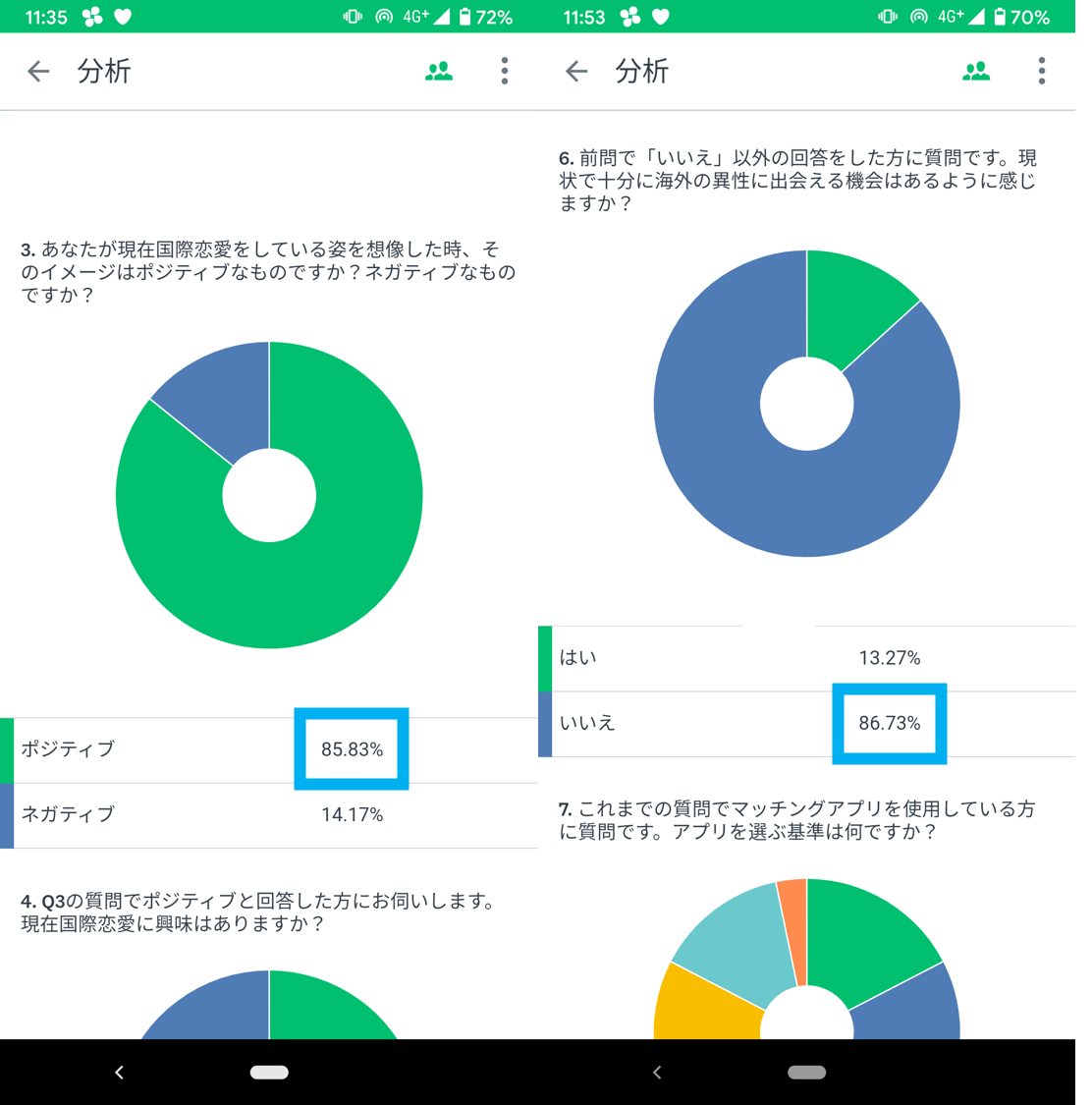Open respondents icon on left screen
Image resolution: width=1092 pixels, height=1105 pixels.
[439, 71]
